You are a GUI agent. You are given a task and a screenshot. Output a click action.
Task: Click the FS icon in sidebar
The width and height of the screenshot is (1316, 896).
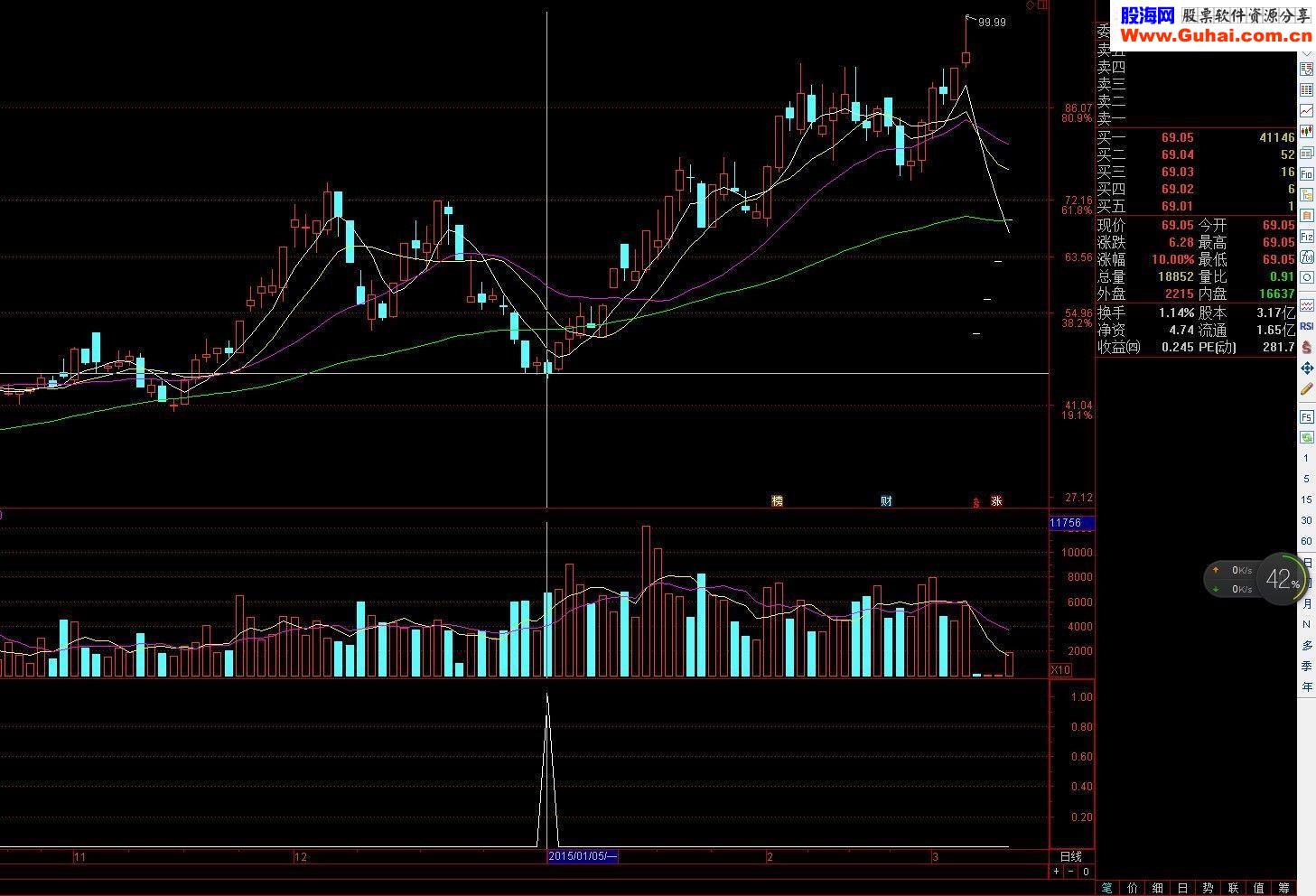point(1307,416)
